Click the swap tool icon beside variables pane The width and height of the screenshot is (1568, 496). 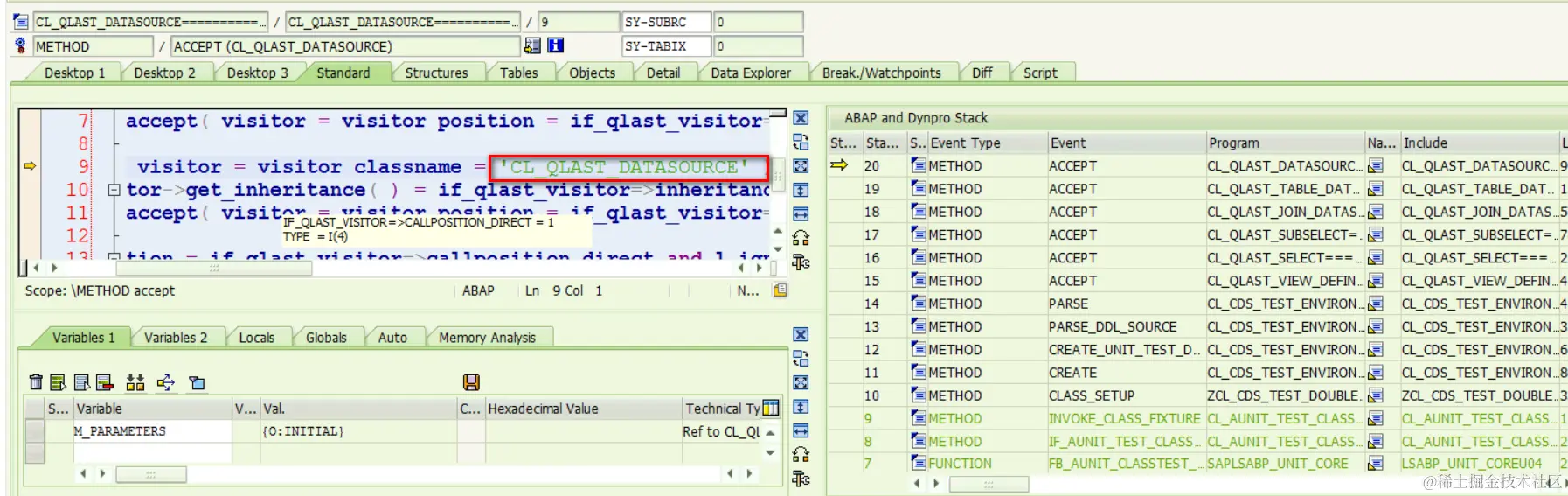pos(801,359)
